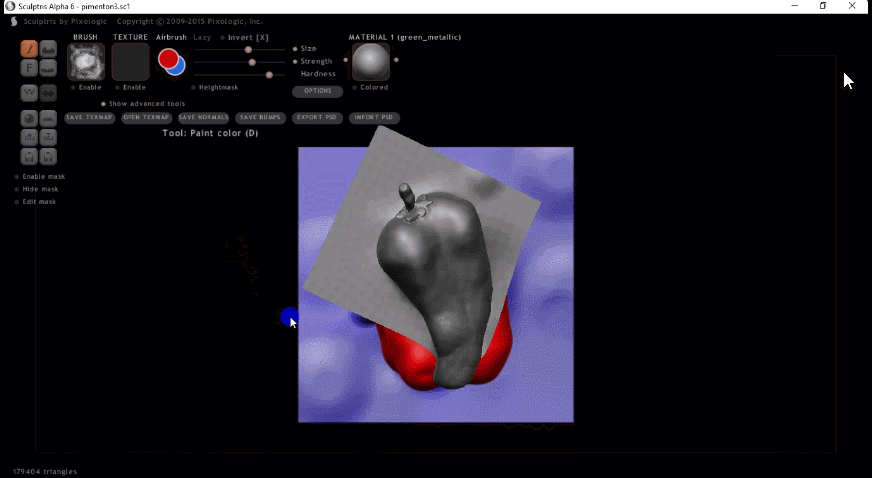This screenshot has height=478, width=872.
Task: Click the "179404 triangles" status text
Action: click(x=45, y=471)
